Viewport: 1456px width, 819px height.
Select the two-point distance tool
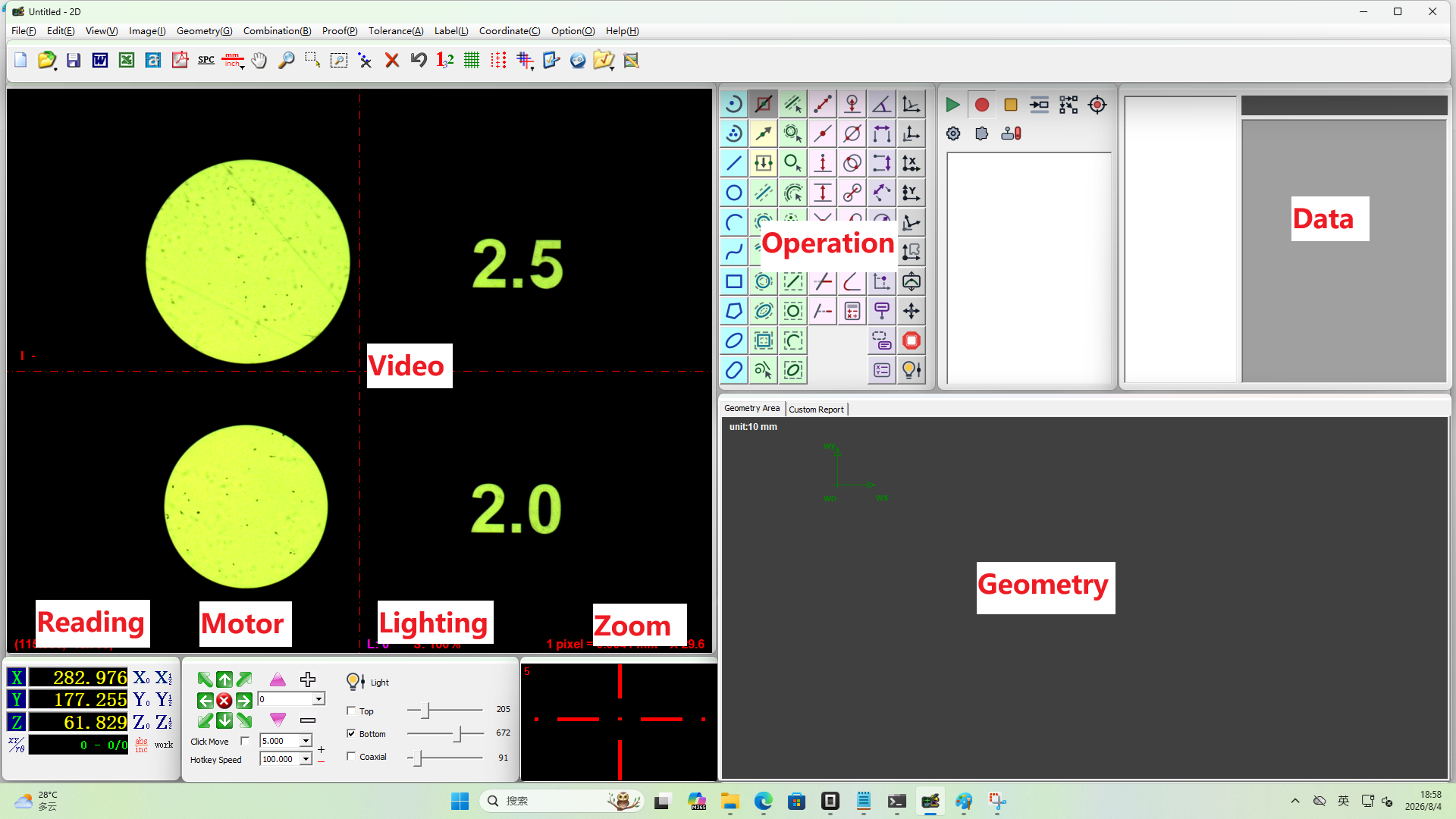[x=822, y=104]
